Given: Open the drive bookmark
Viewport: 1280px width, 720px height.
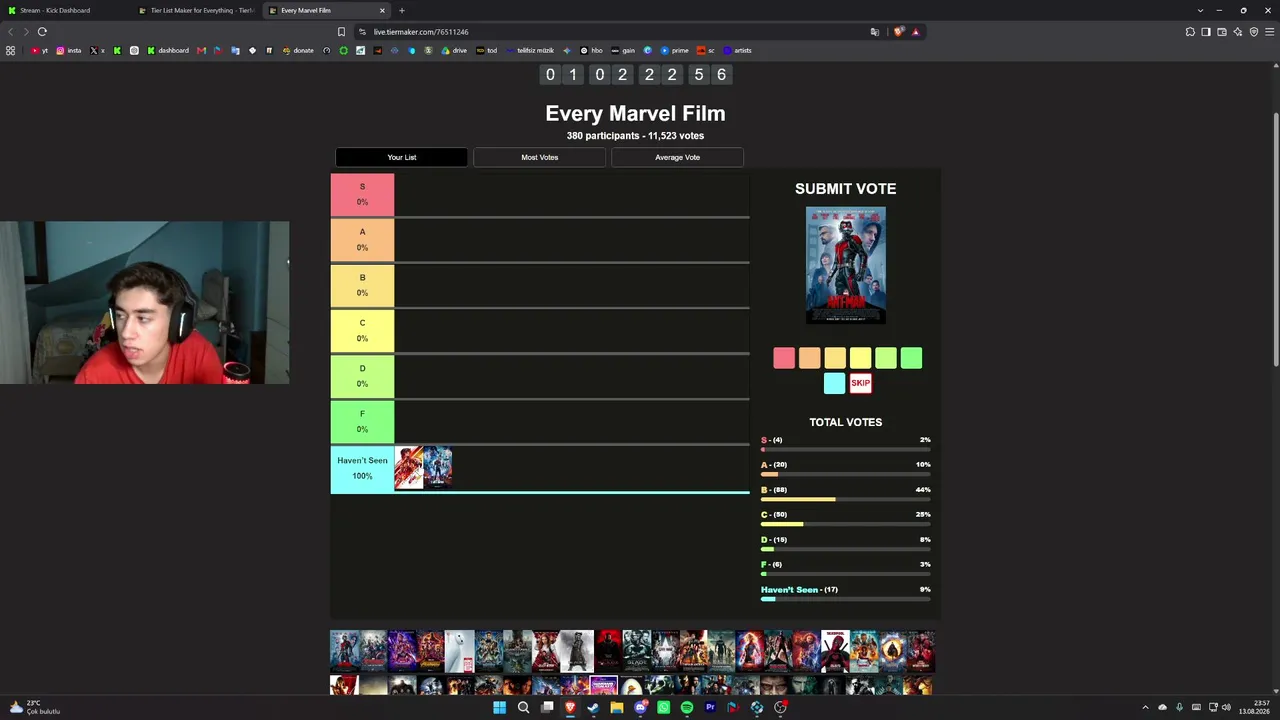Looking at the screenshot, I should click(x=454, y=50).
